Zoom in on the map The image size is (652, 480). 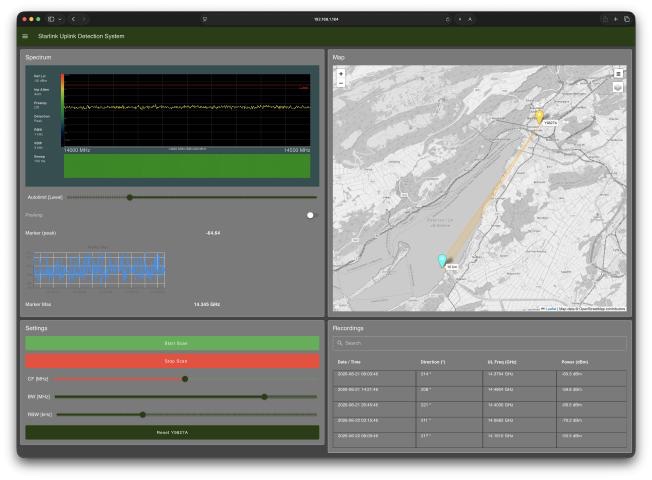[x=341, y=74]
